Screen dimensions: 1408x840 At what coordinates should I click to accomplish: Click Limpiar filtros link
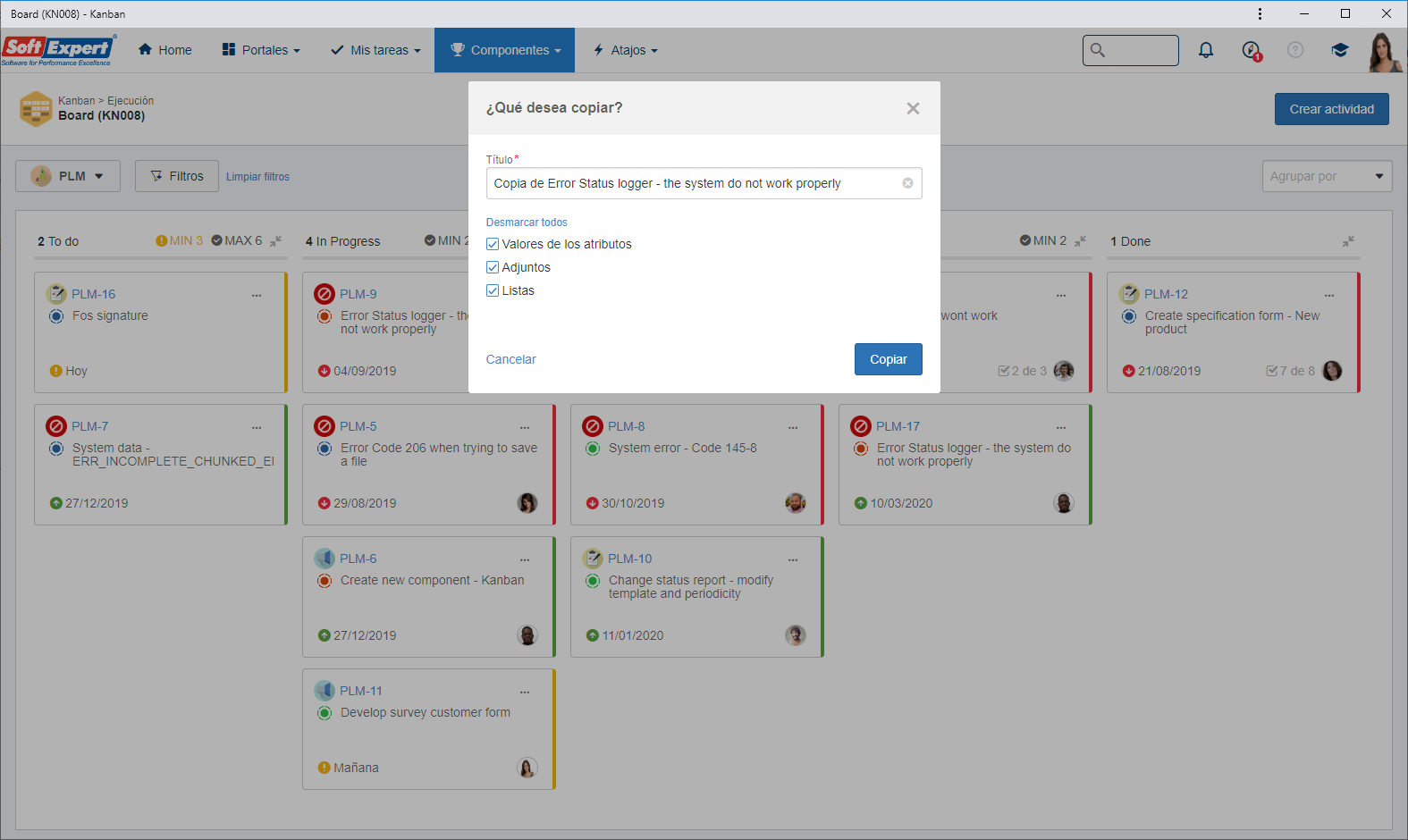[257, 177]
